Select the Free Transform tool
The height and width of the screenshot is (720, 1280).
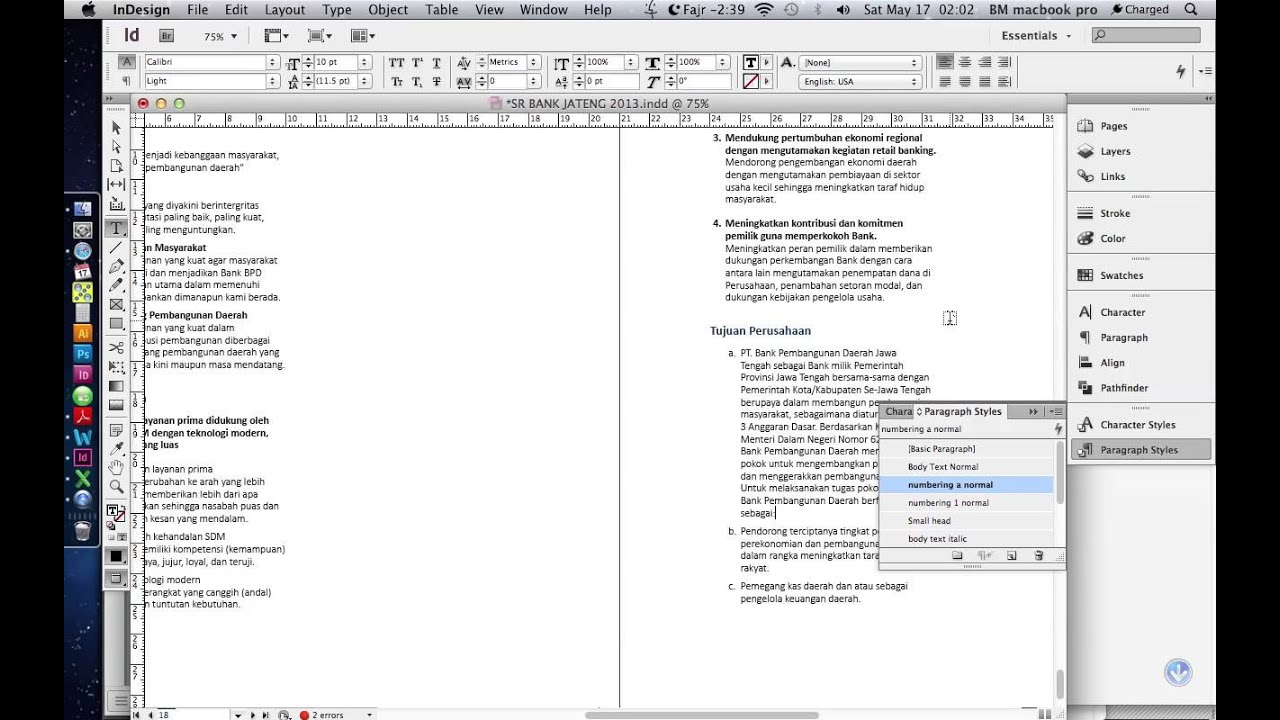[116, 367]
